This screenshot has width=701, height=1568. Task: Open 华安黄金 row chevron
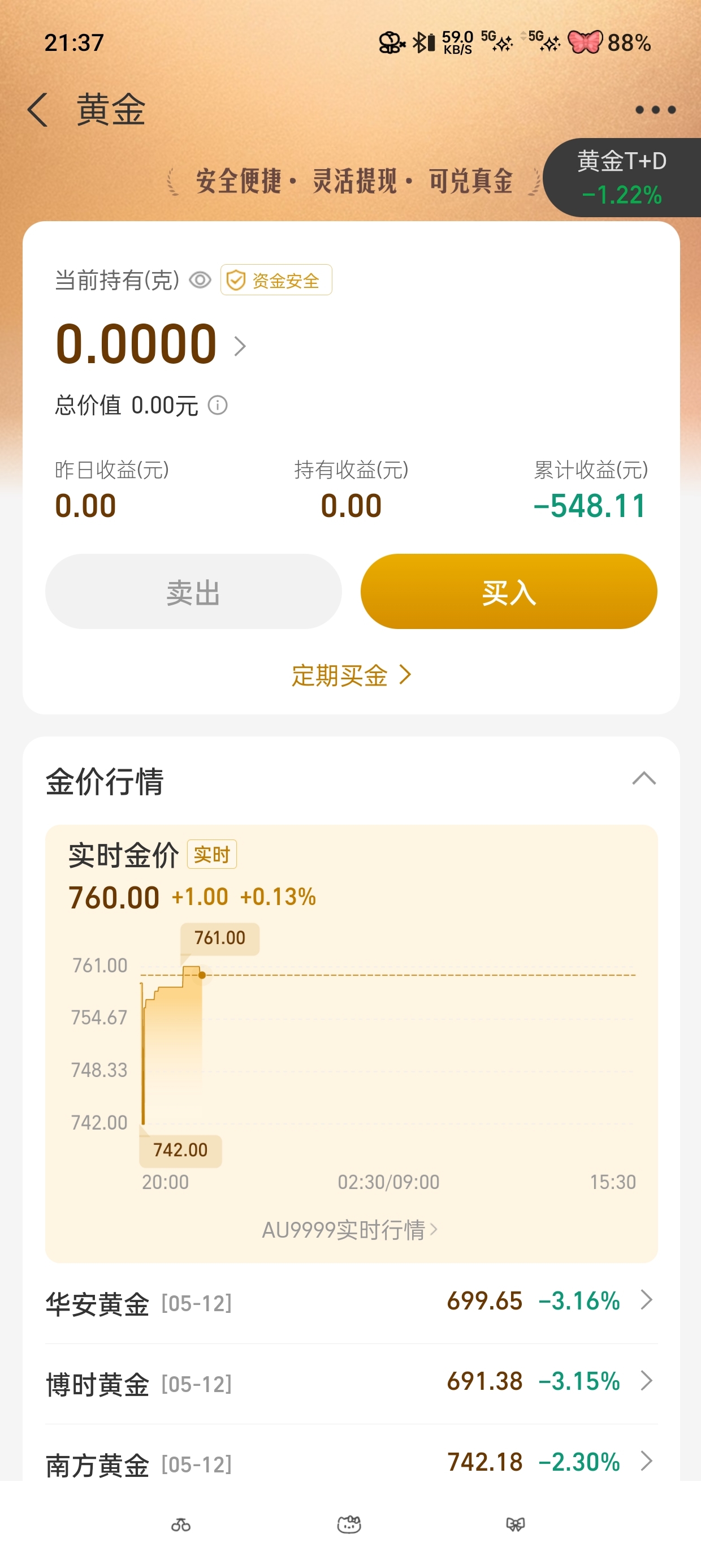(x=647, y=1300)
